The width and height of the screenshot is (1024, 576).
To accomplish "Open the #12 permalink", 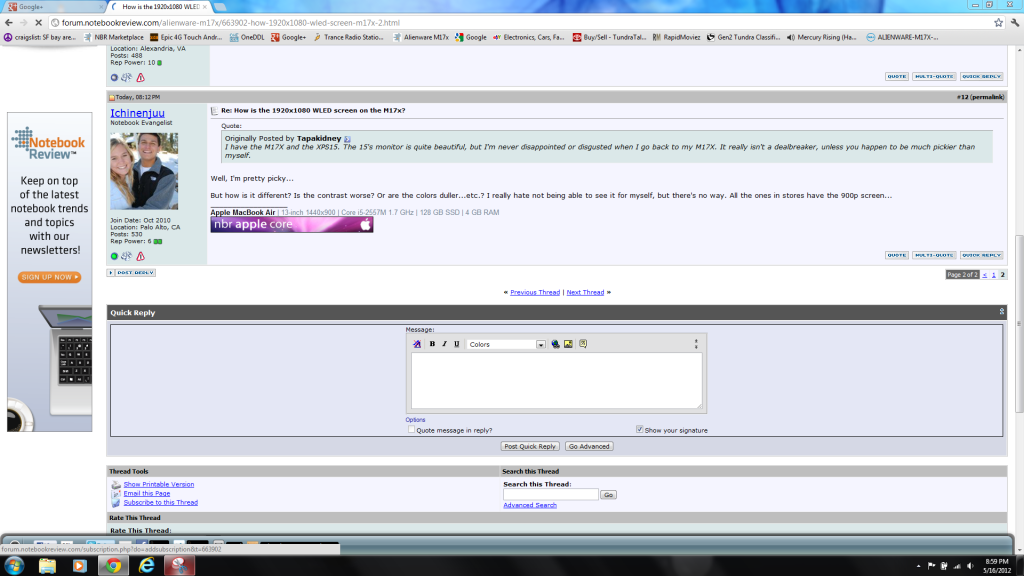I will (x=986, y=97).
